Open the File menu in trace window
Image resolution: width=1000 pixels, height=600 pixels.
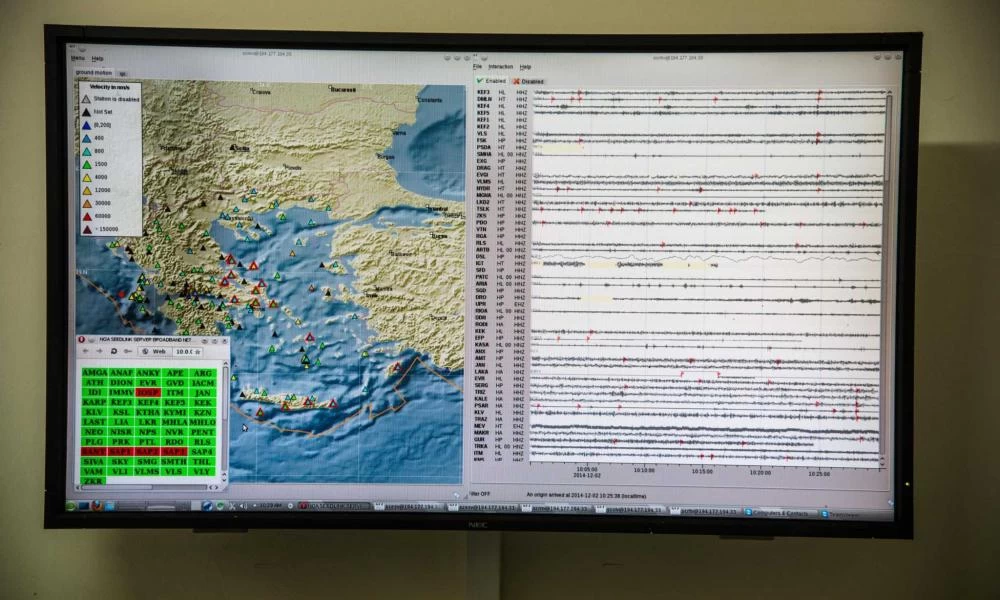click(x=478, y=66)
